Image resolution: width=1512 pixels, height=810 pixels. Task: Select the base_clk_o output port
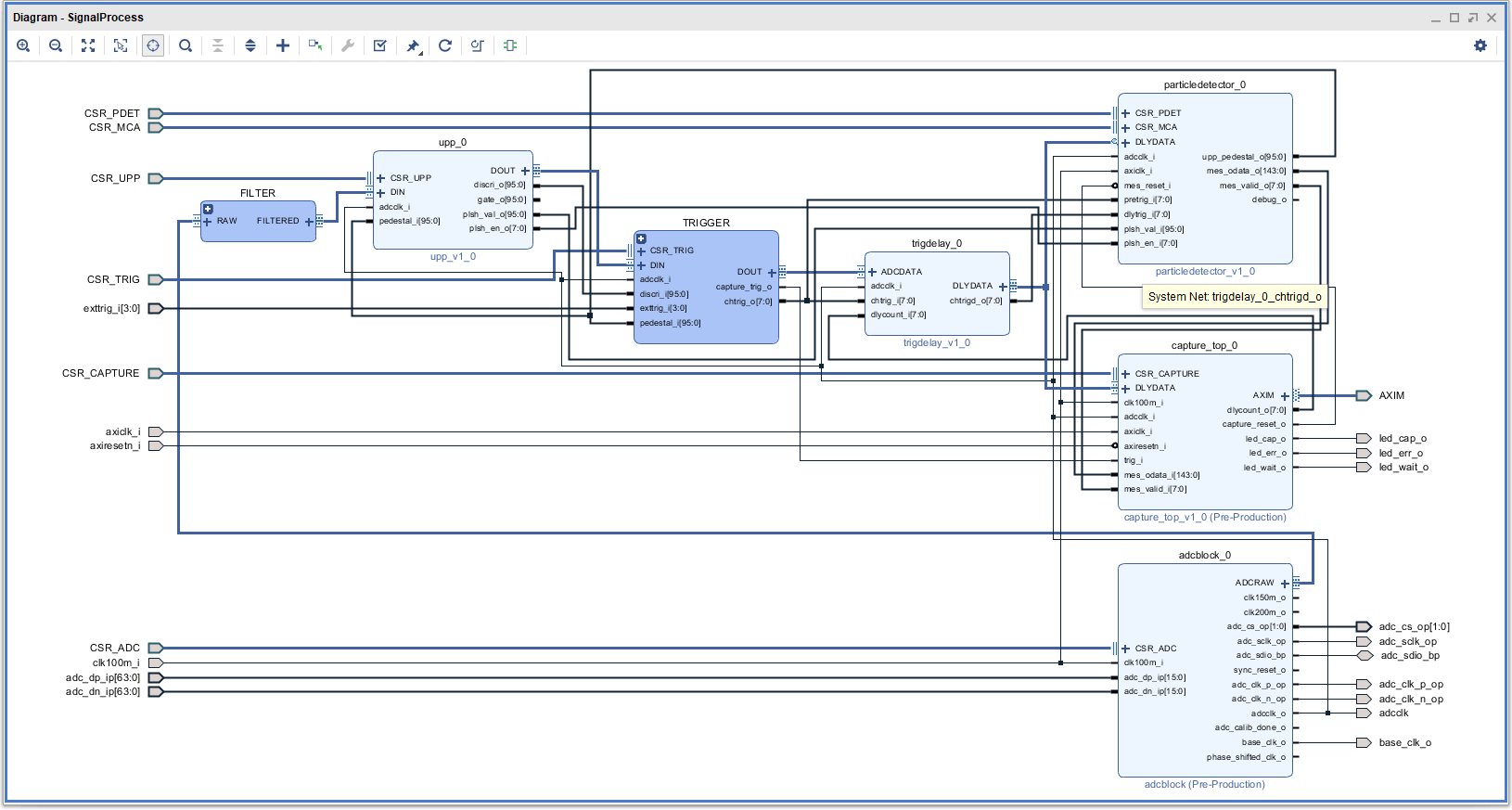(x=1363, y=742)
